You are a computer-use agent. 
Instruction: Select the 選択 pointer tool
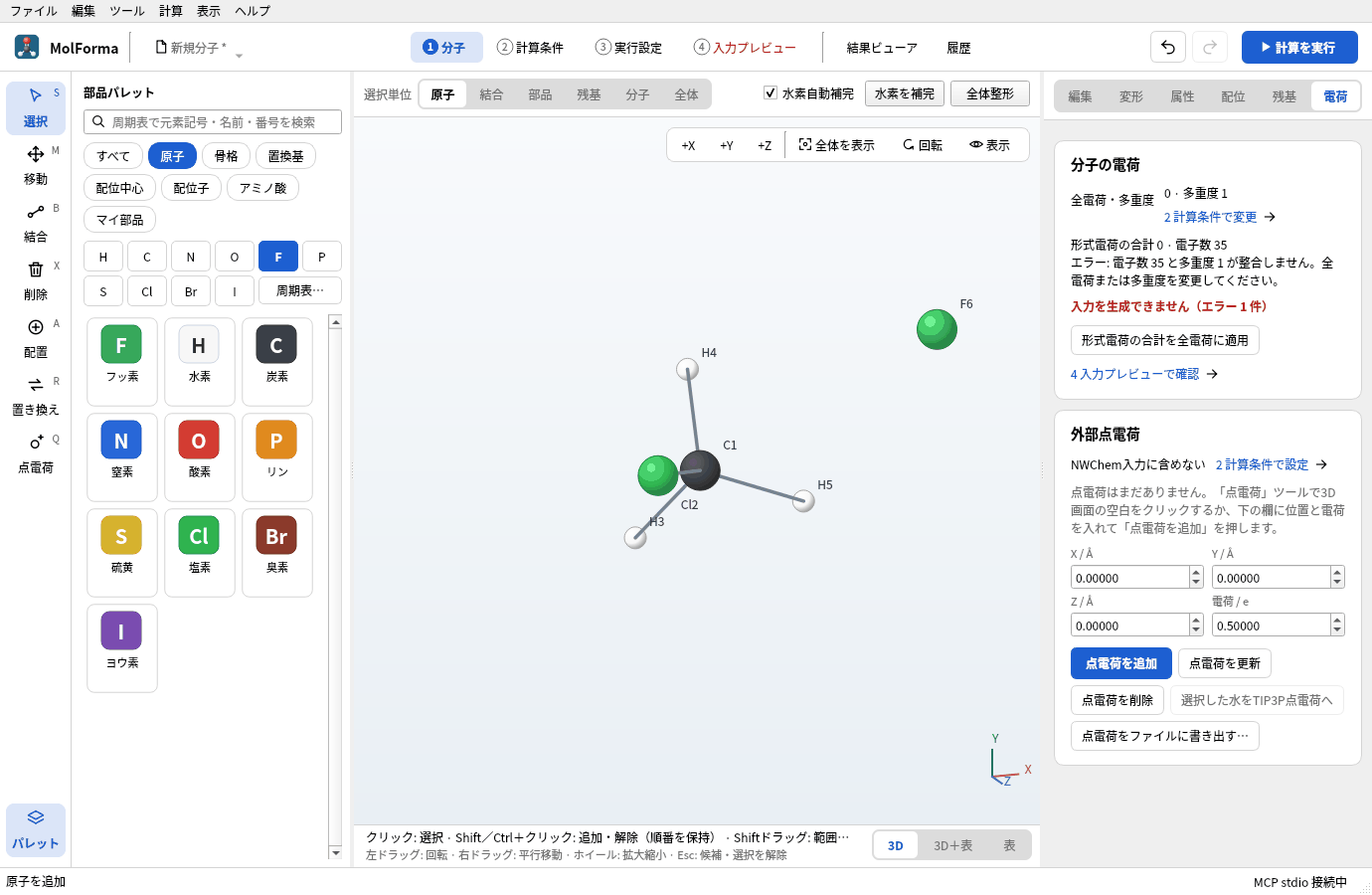pos(36,107)
